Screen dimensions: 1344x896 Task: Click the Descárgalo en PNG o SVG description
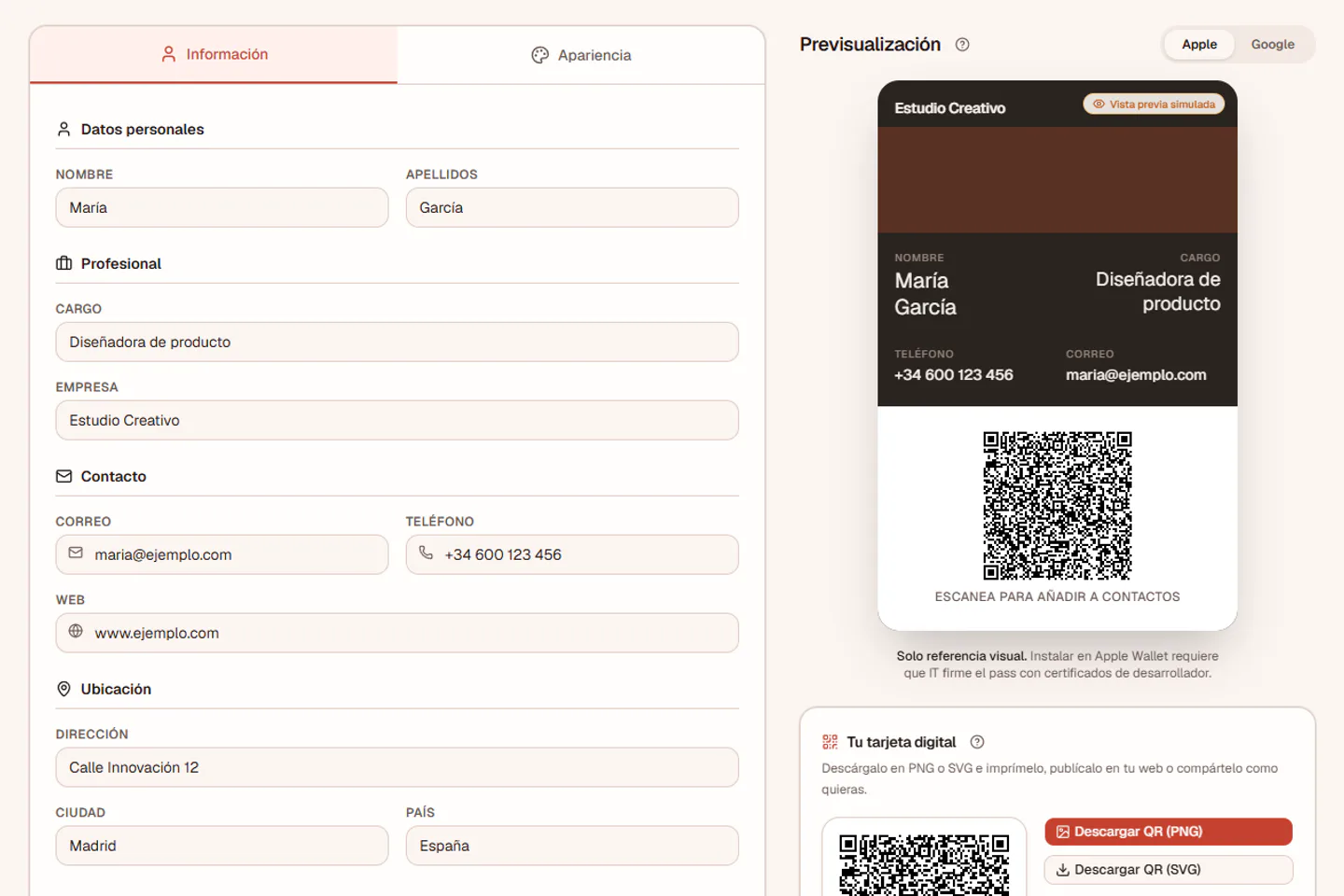tap(1050, 778)
